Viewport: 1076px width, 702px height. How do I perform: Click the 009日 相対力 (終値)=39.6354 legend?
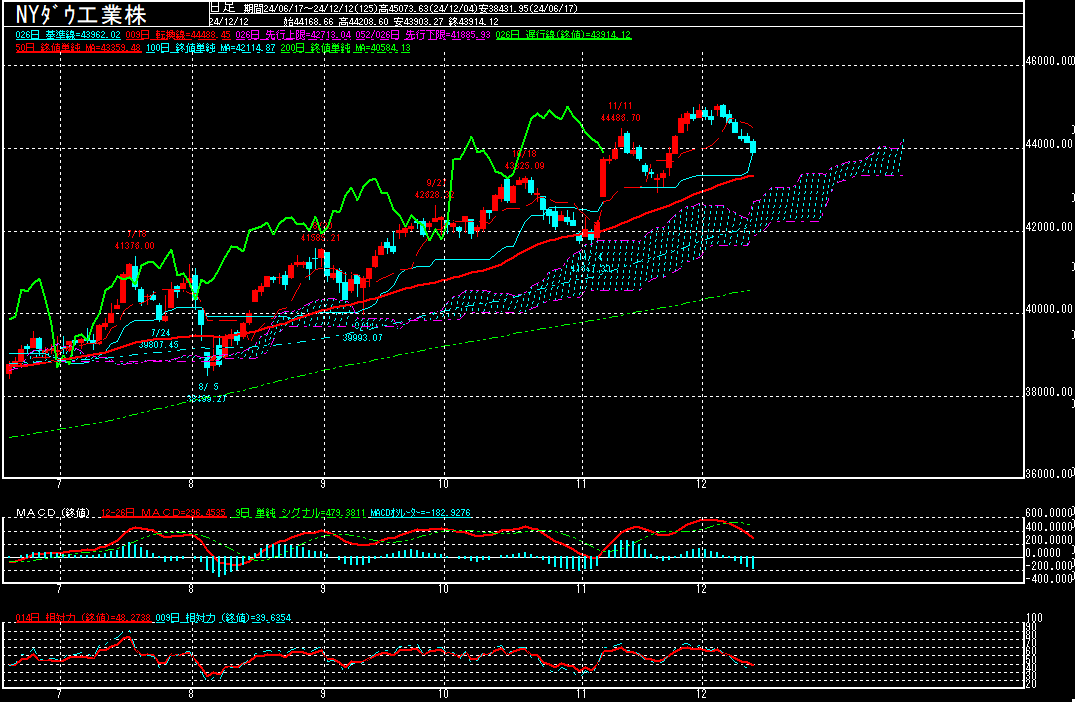tap(223, 618)
